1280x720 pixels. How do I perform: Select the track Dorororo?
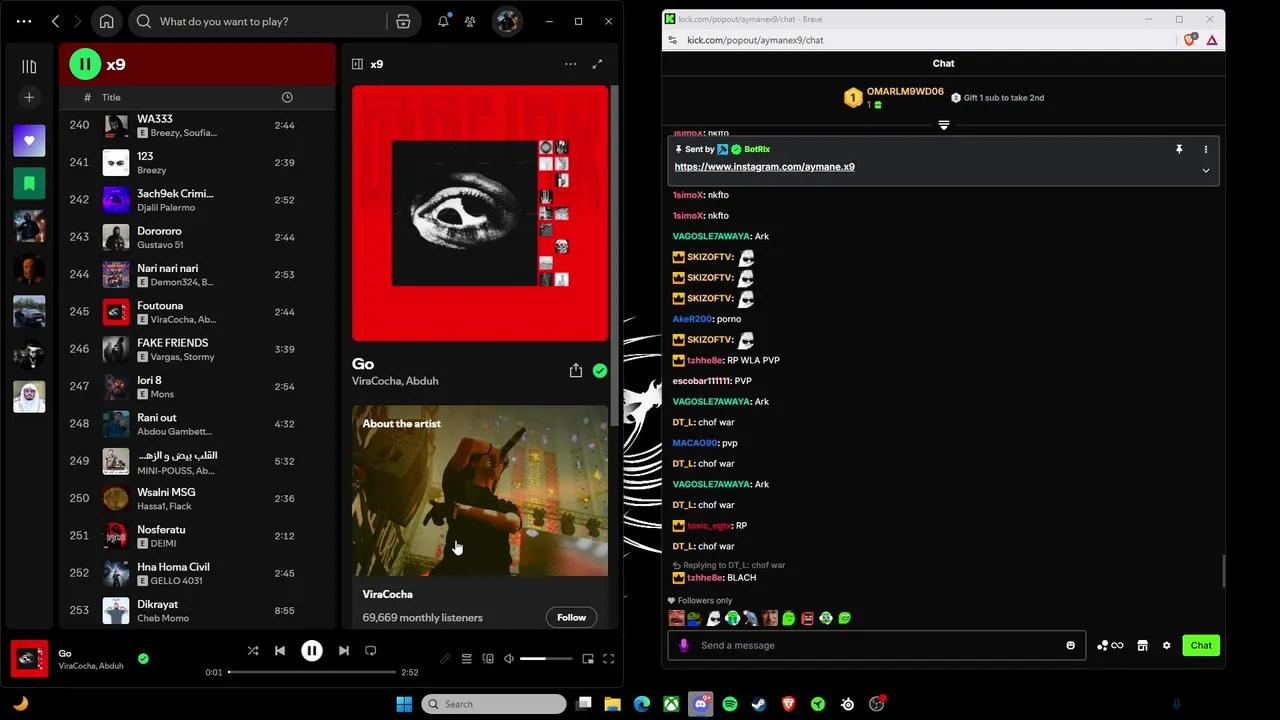195,237
